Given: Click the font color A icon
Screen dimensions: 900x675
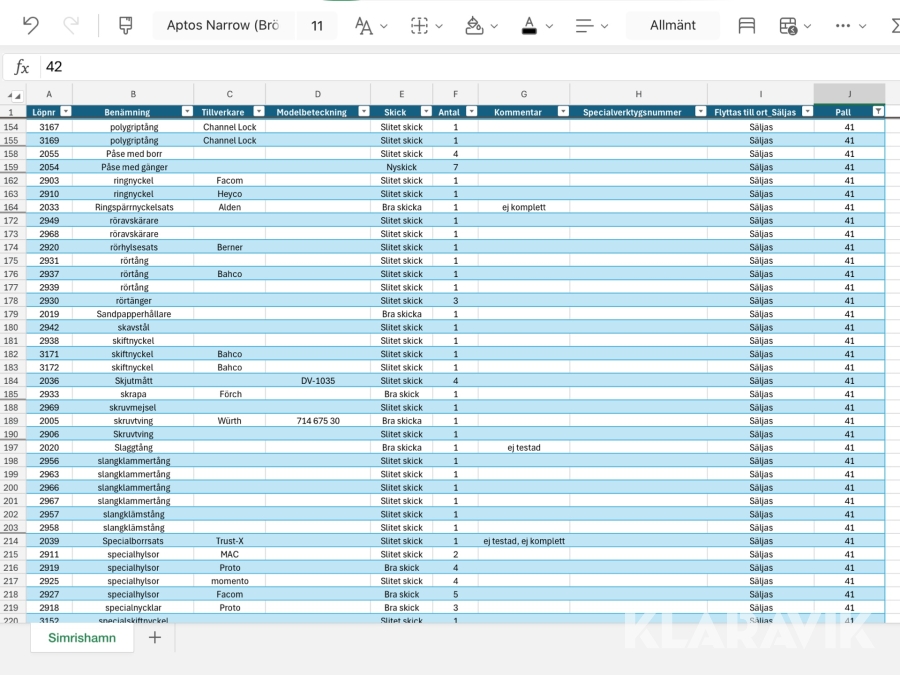Looking at the screenshot, I should click(529, 26).
